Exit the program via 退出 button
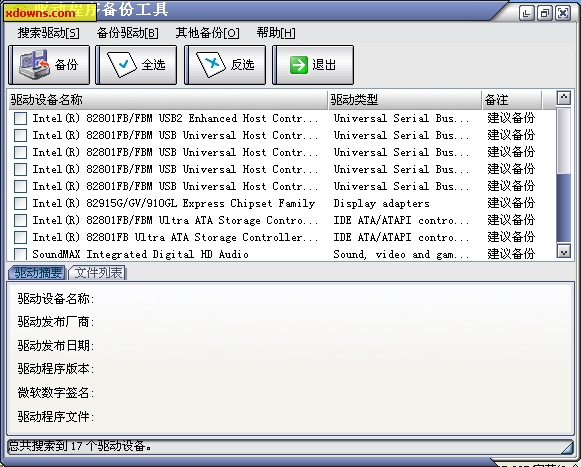Screen dimensions: 581x467 (x=313, y=65)
